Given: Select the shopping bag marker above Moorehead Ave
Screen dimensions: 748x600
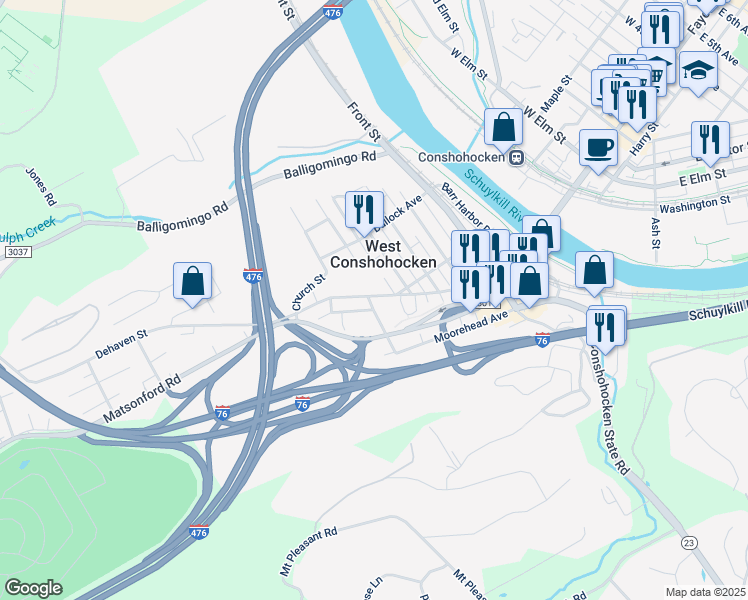Looking at the screenshot, I should click(x=530, y=282).
